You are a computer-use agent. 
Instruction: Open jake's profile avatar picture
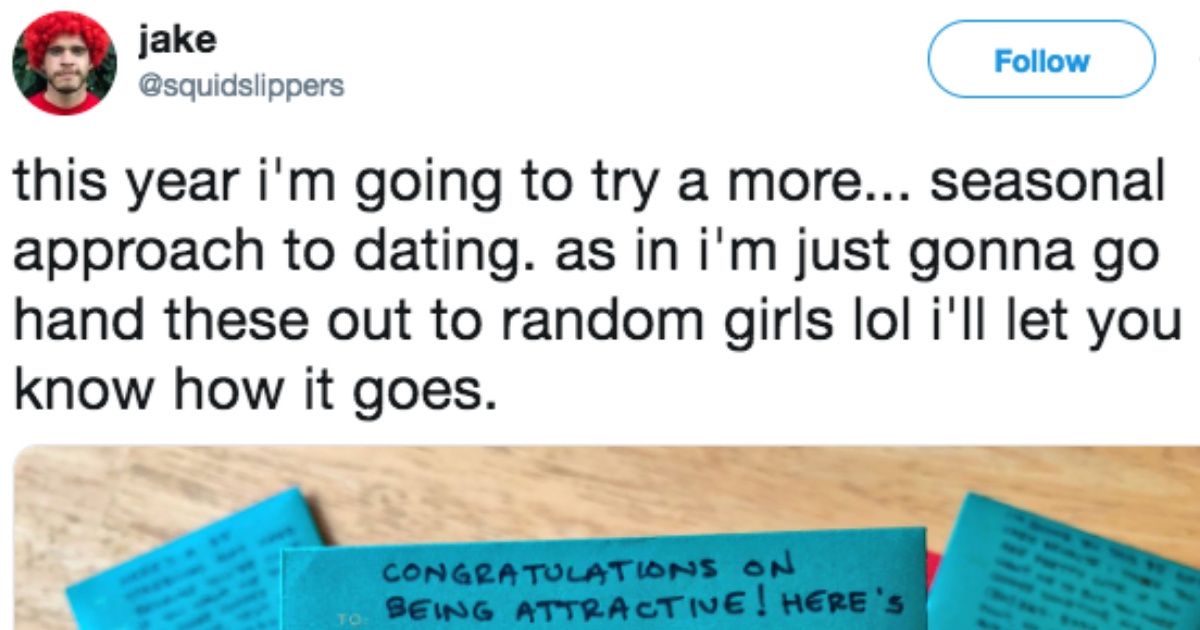(x=64, y=63)
